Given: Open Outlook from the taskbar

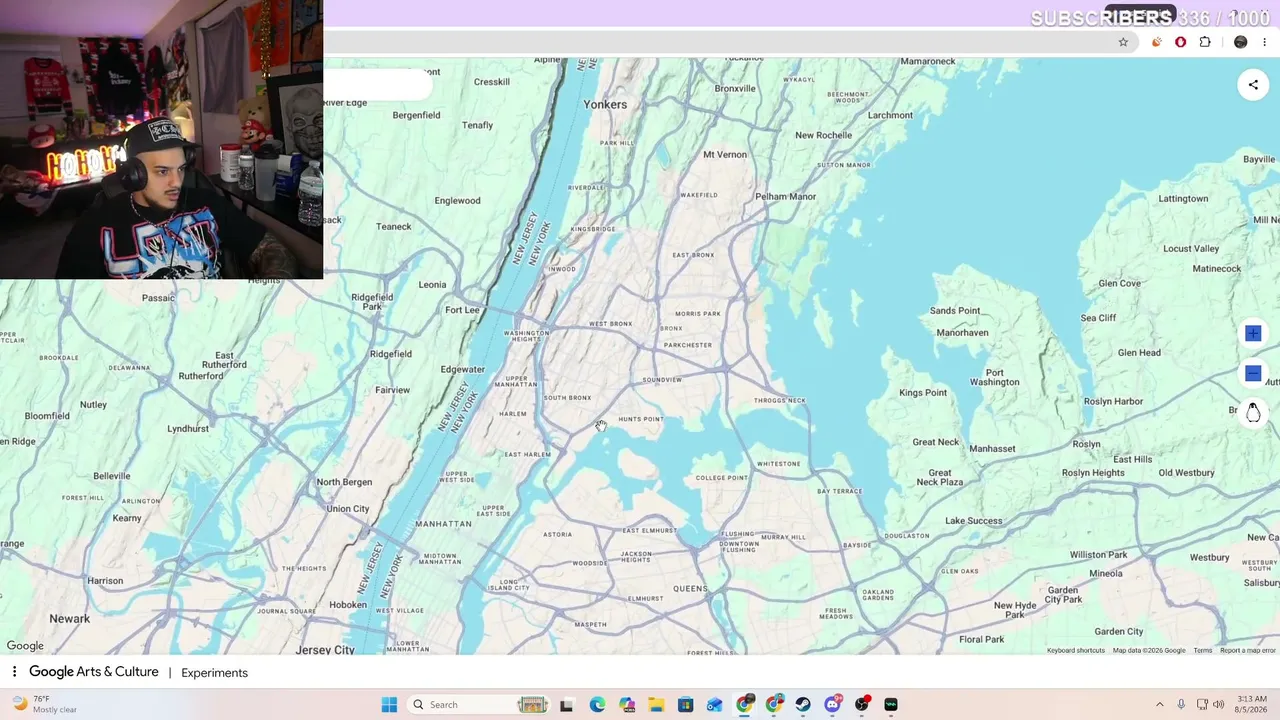Looking at the screenshot, I should pos(714,705).
